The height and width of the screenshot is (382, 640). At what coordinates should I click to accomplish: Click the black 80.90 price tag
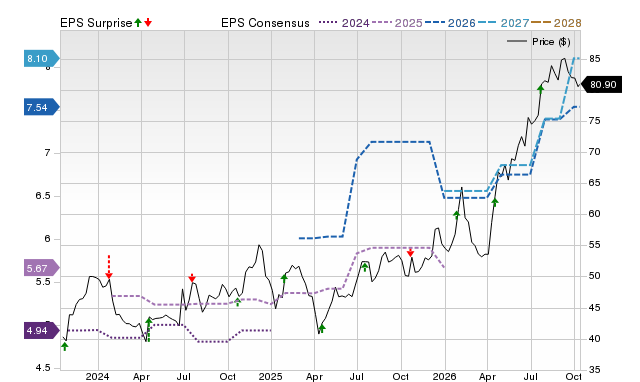tap(601, 84)
